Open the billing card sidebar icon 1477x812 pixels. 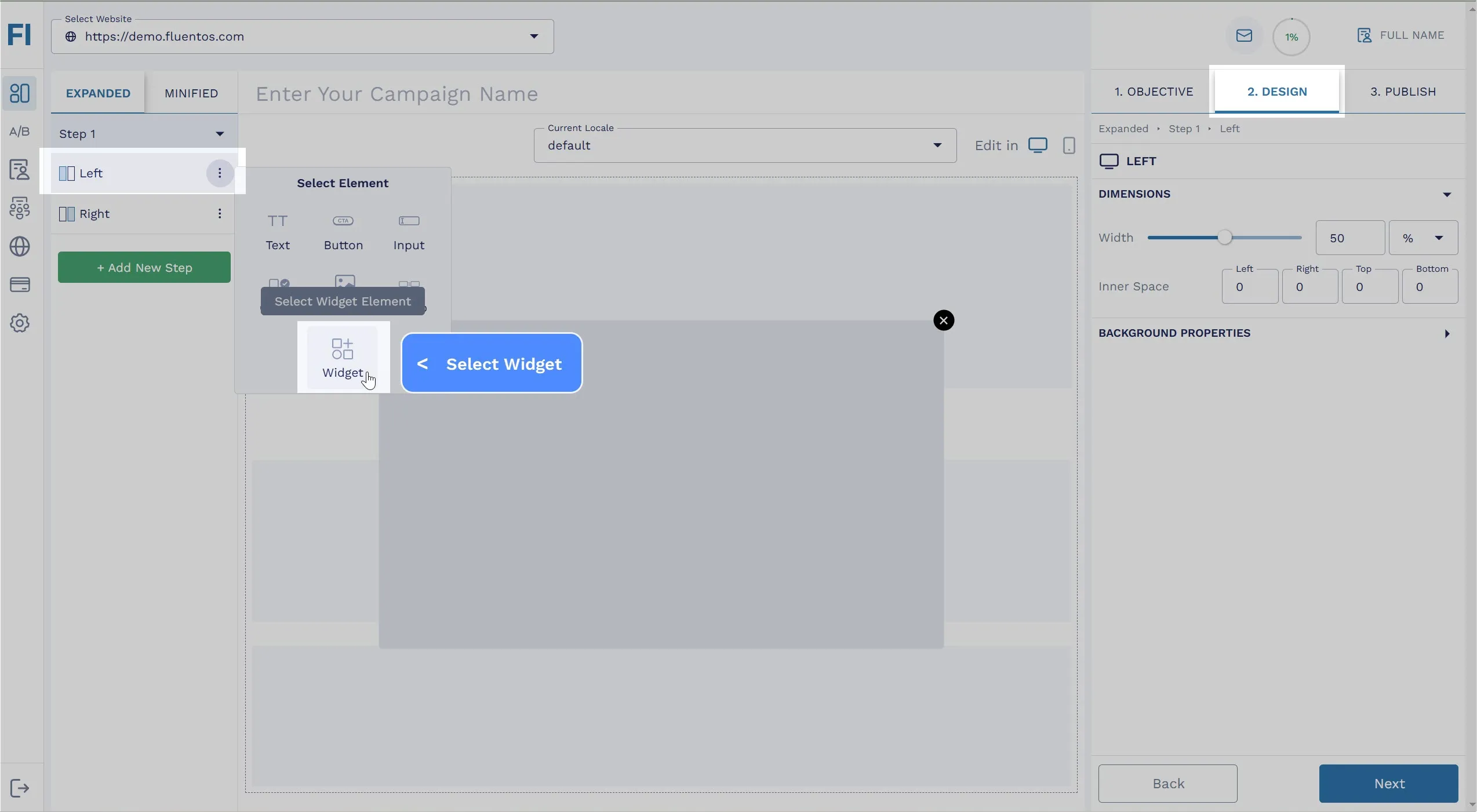point(20,285)
